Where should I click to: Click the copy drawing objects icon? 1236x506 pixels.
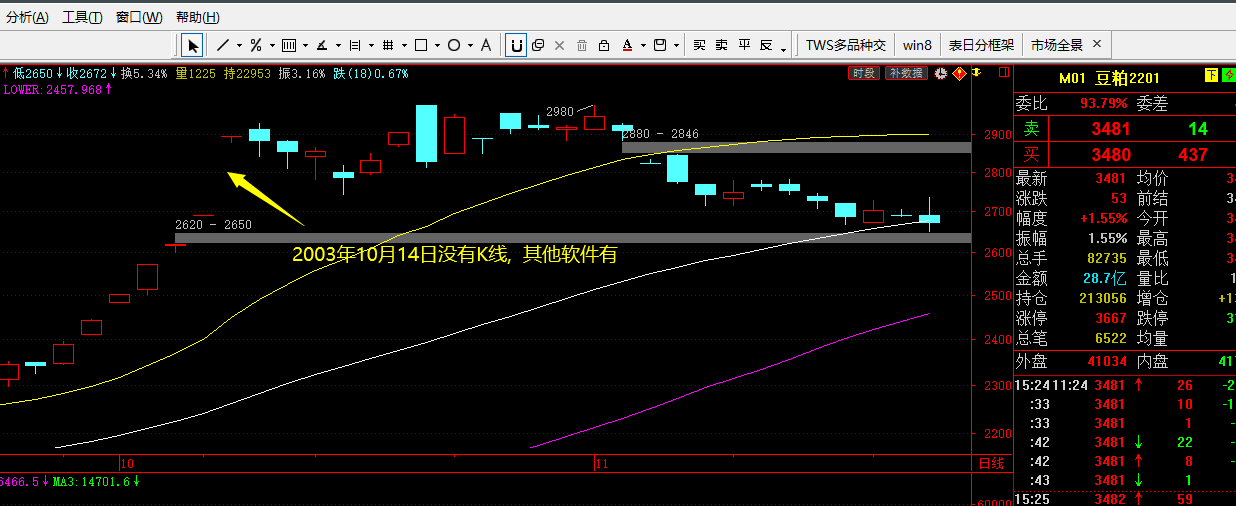(x=538, y=45)
